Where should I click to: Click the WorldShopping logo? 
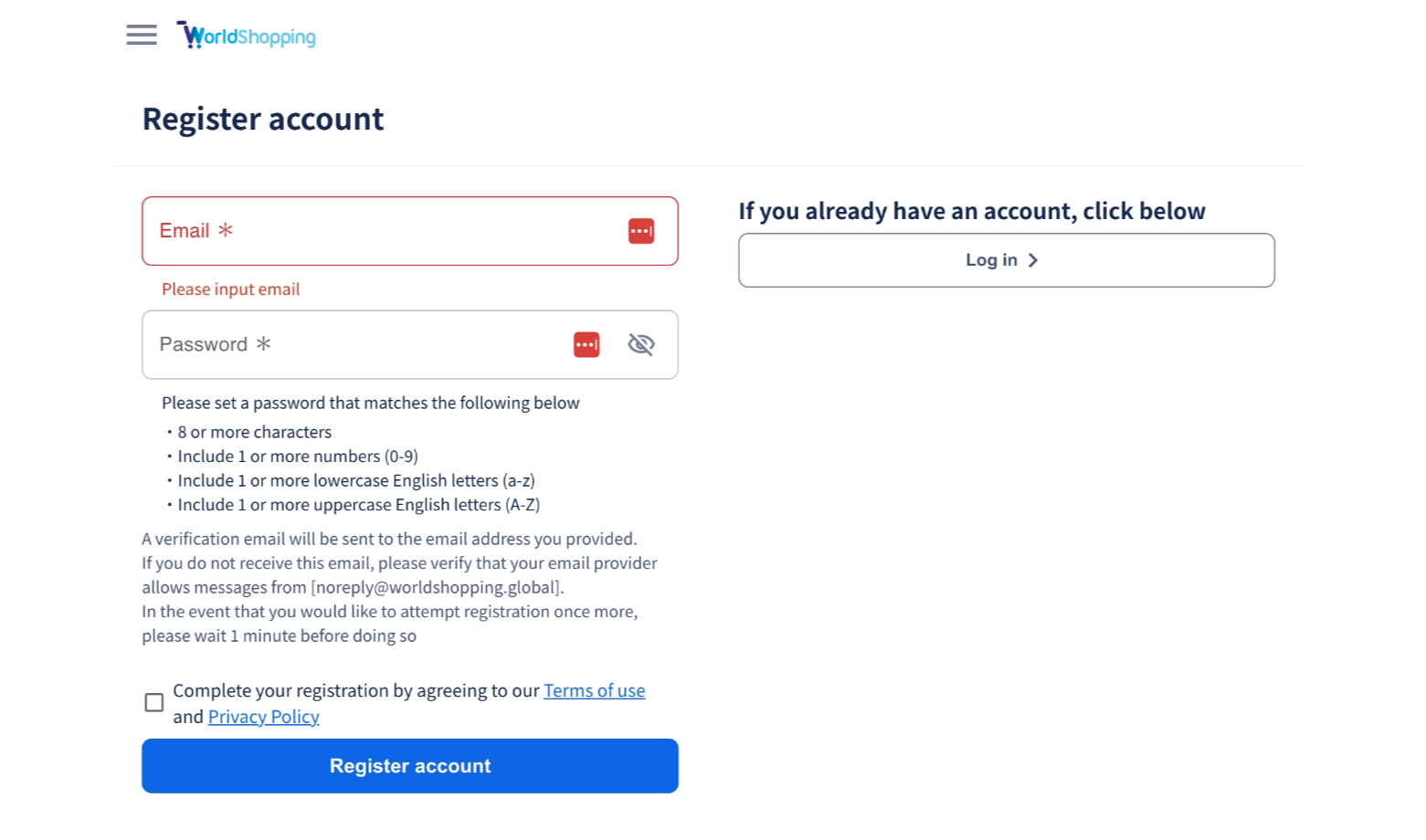point(246,35)
